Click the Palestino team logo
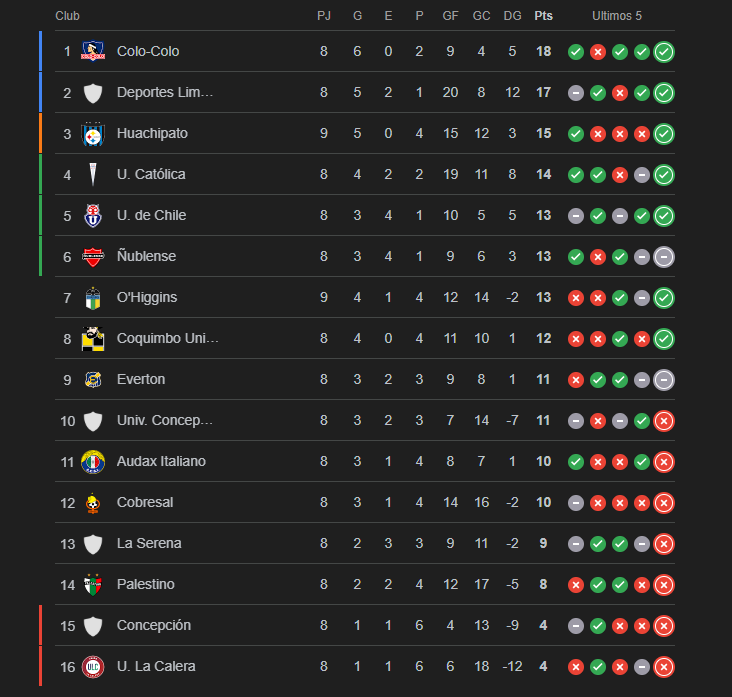732x697 pixels. click(93, 584)
